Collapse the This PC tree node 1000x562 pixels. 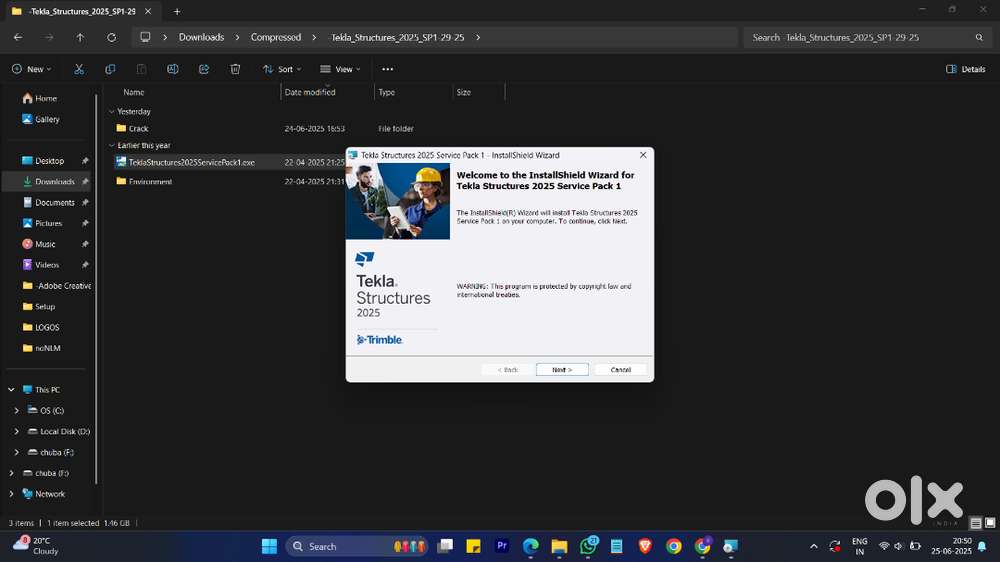pos(11,390)
